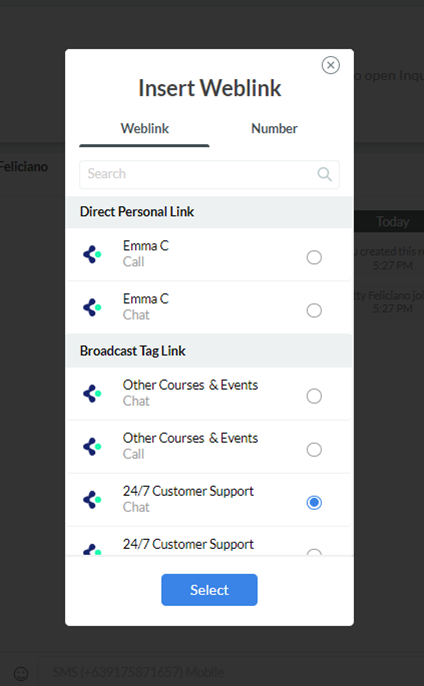This screenshot has height=686, width=424.
Task: Close the Insert Weblink dialog
Action: pos(330,65)
